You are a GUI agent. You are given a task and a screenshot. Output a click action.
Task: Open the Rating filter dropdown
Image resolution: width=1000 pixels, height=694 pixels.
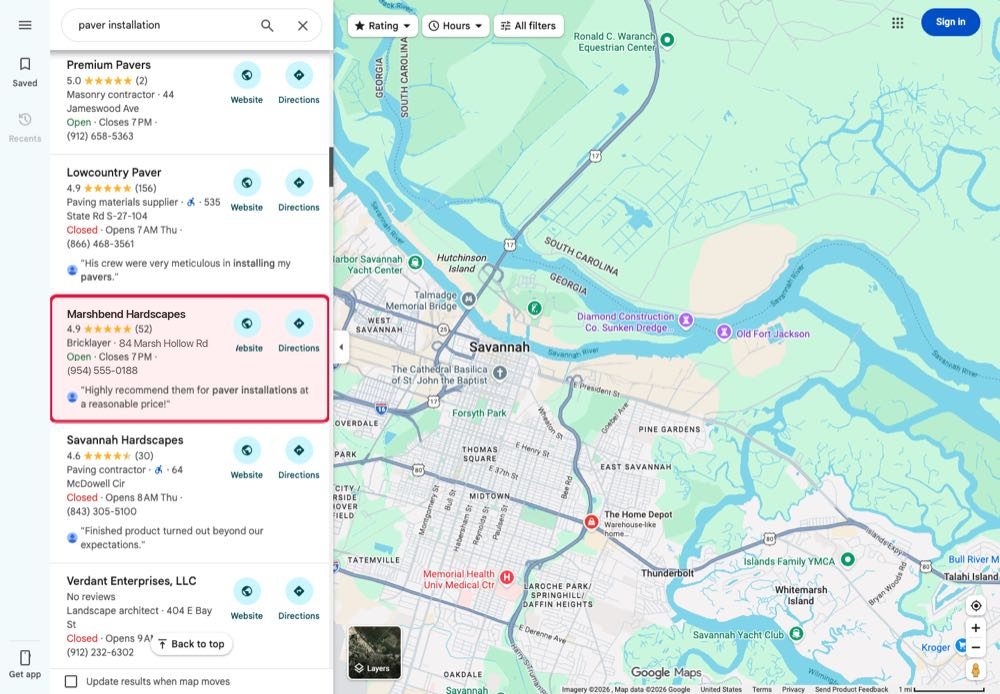pyautogui.click(x=383, y=26)
